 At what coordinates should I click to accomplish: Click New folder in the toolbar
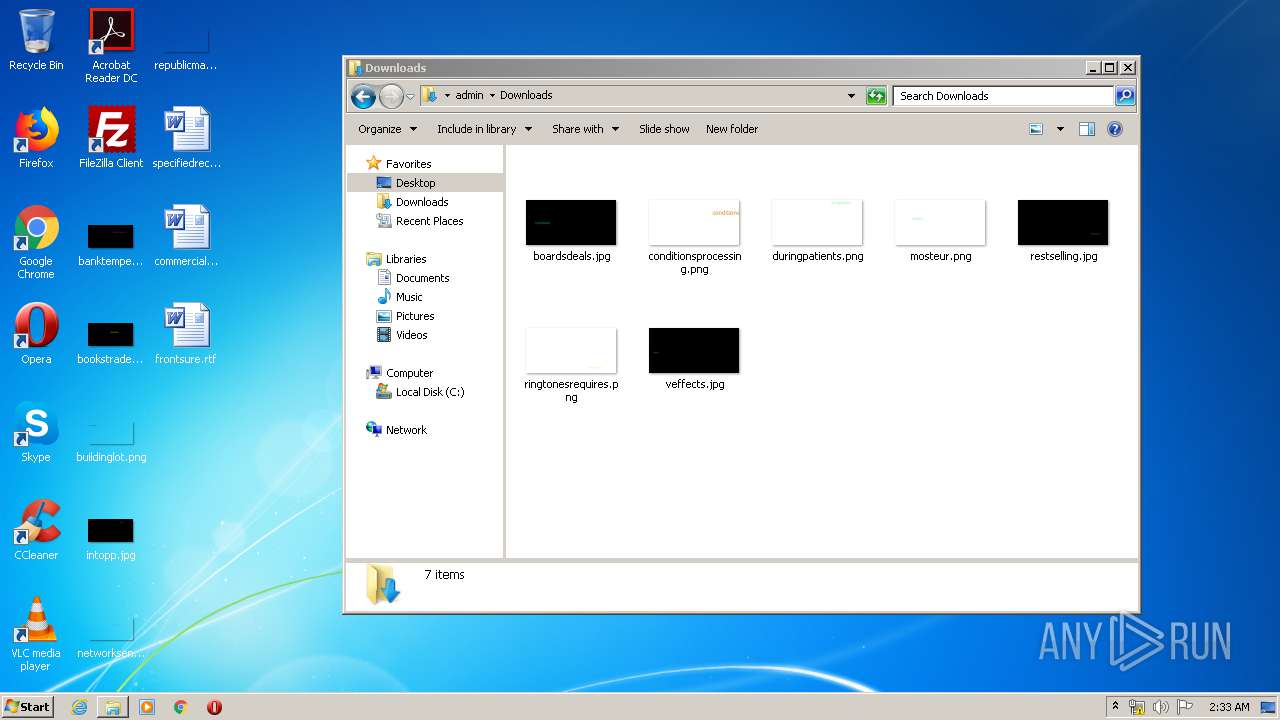[732, 129]
